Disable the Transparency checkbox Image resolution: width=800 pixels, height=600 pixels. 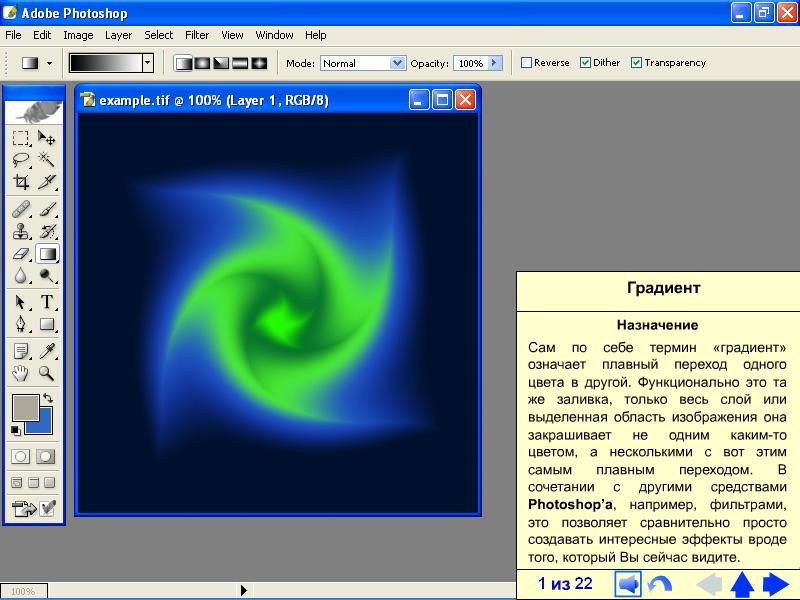(636, 62)
